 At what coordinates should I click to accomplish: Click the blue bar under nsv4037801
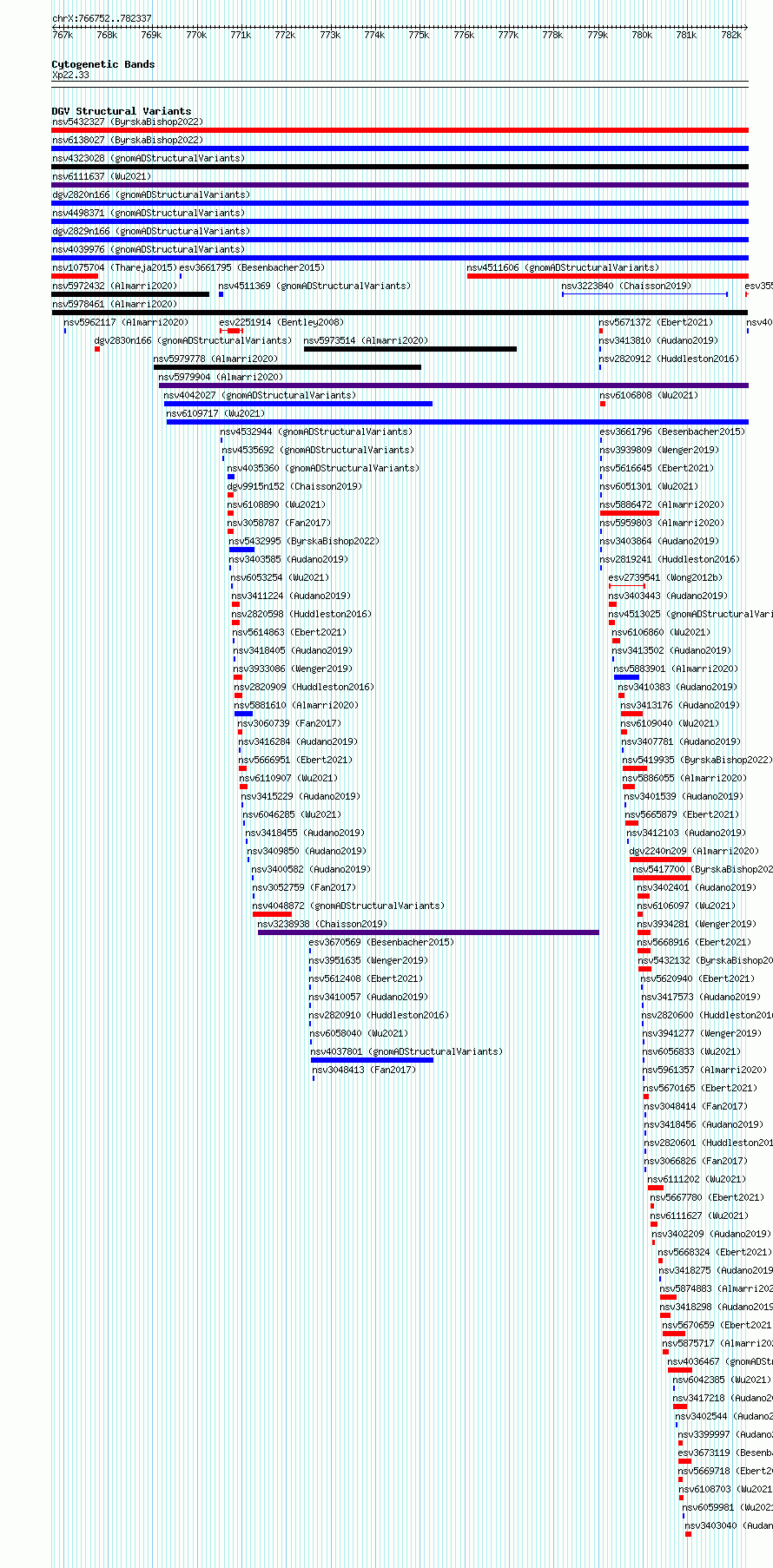372,1060
